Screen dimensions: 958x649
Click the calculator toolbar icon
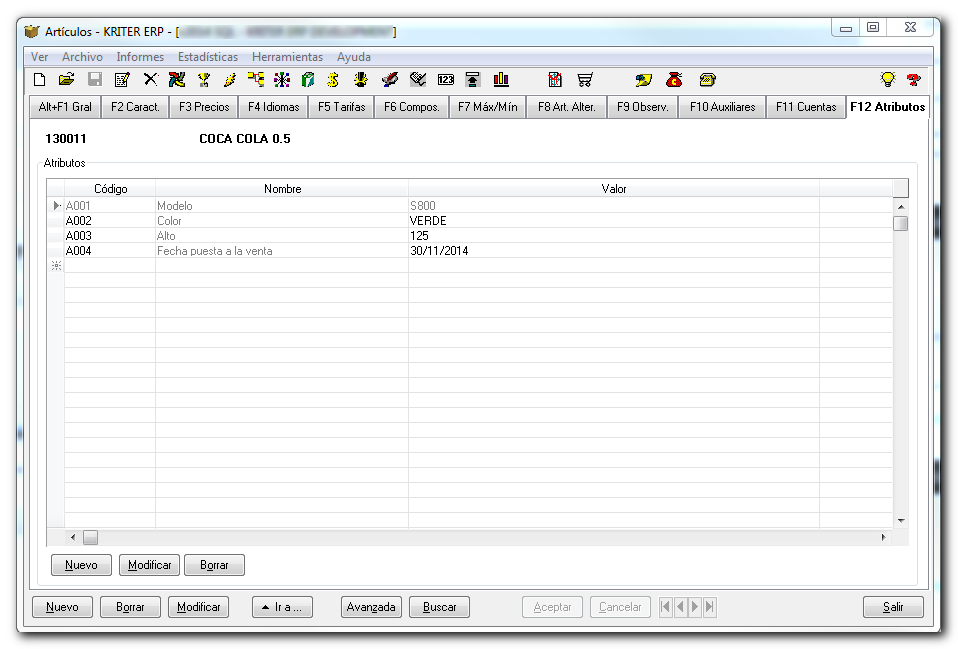click(x=555, y=79)
